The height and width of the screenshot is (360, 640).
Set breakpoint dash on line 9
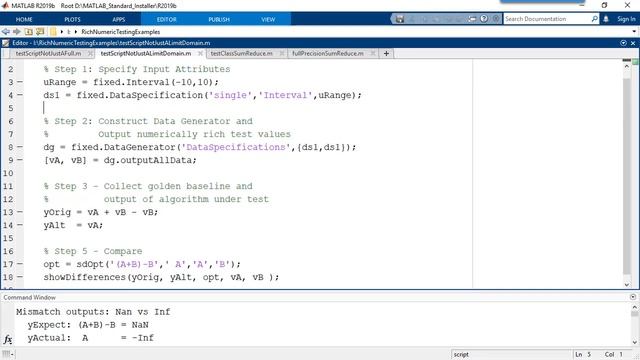[x=20, y=160]
